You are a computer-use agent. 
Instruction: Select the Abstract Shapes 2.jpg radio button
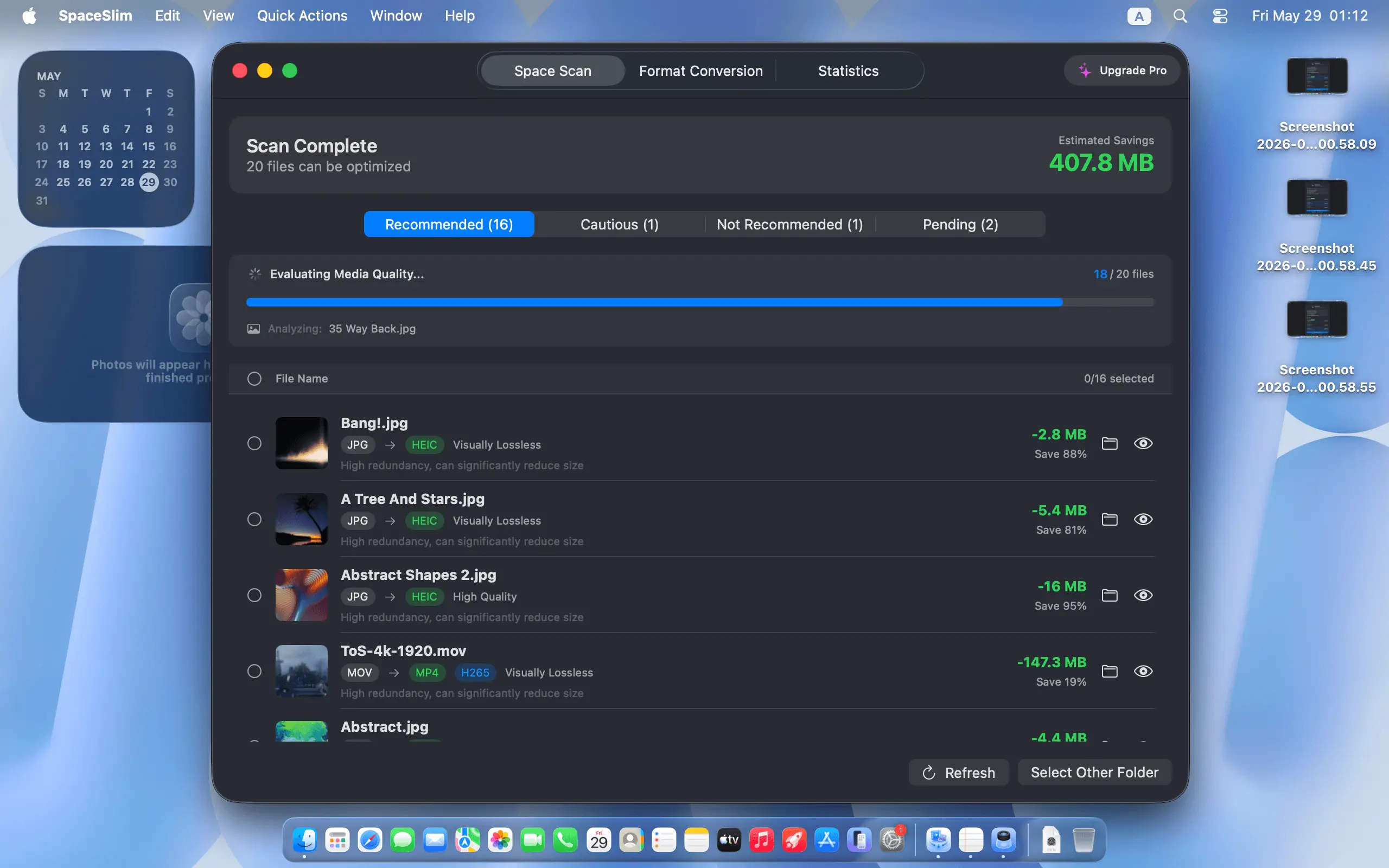[254, 595]
